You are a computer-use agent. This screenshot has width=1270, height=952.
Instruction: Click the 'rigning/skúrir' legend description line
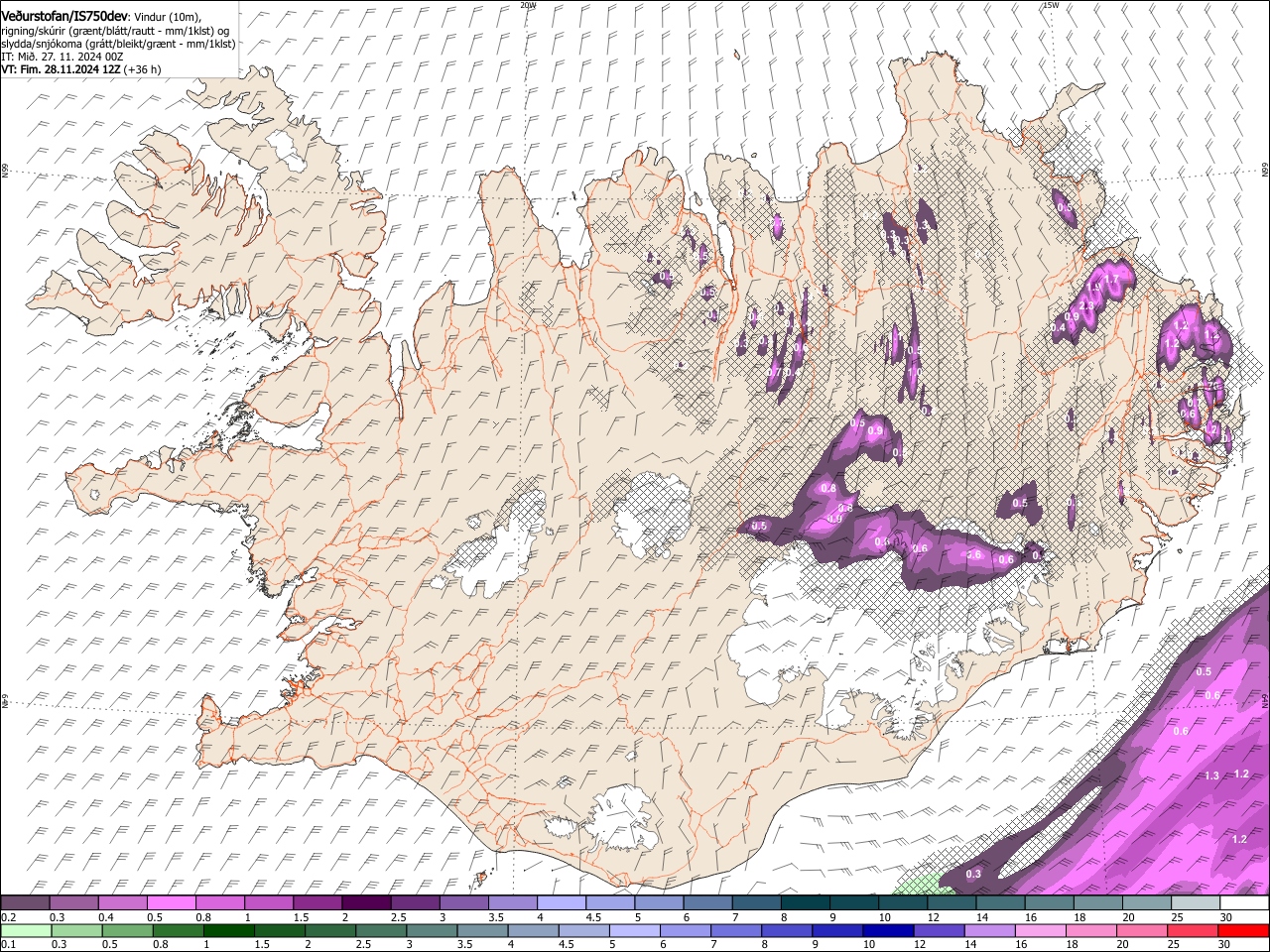[115, 30]
